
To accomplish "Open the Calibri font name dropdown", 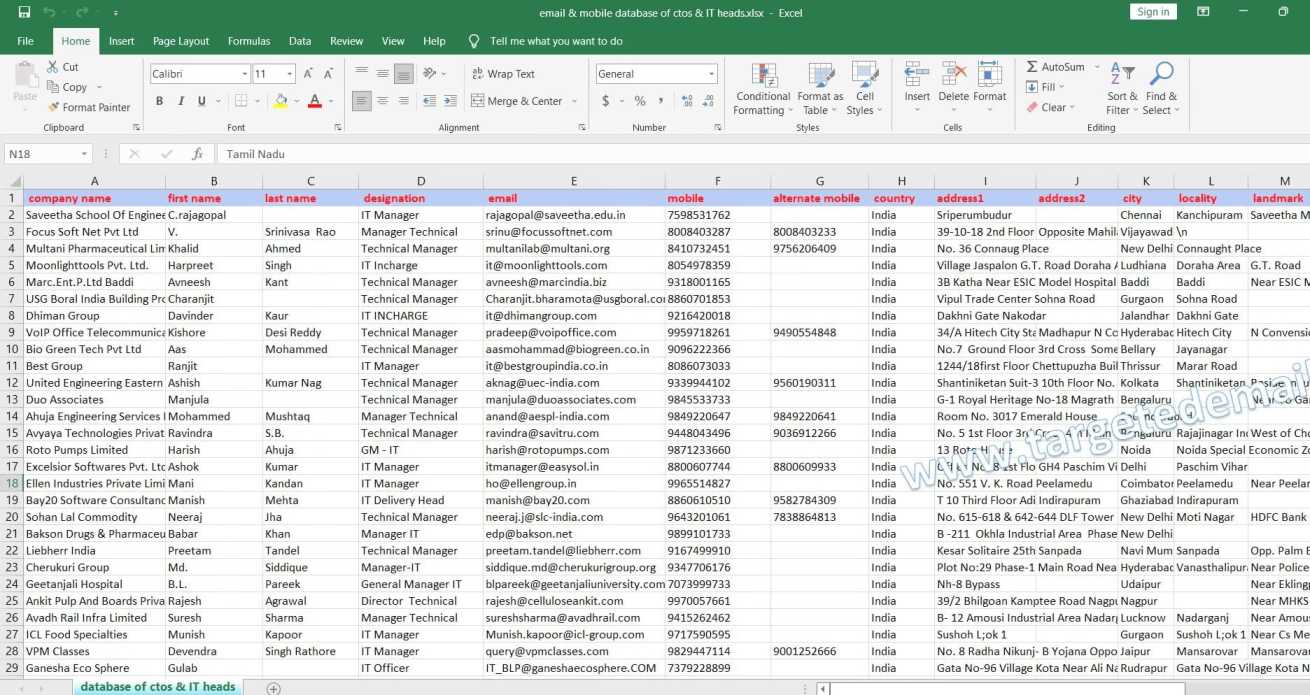I will [244, 74].
